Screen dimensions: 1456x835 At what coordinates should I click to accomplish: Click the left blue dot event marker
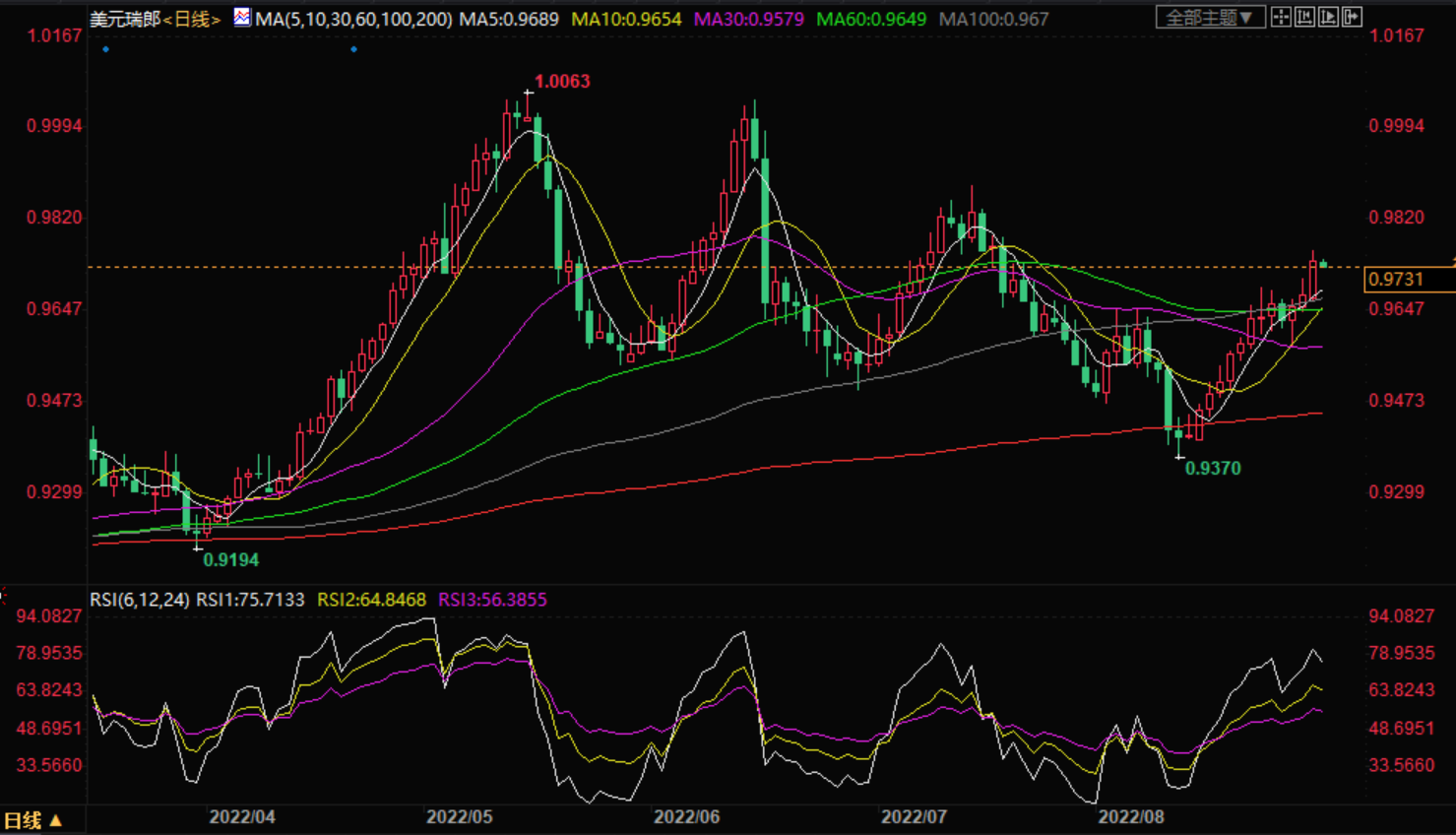coord(106,49)
